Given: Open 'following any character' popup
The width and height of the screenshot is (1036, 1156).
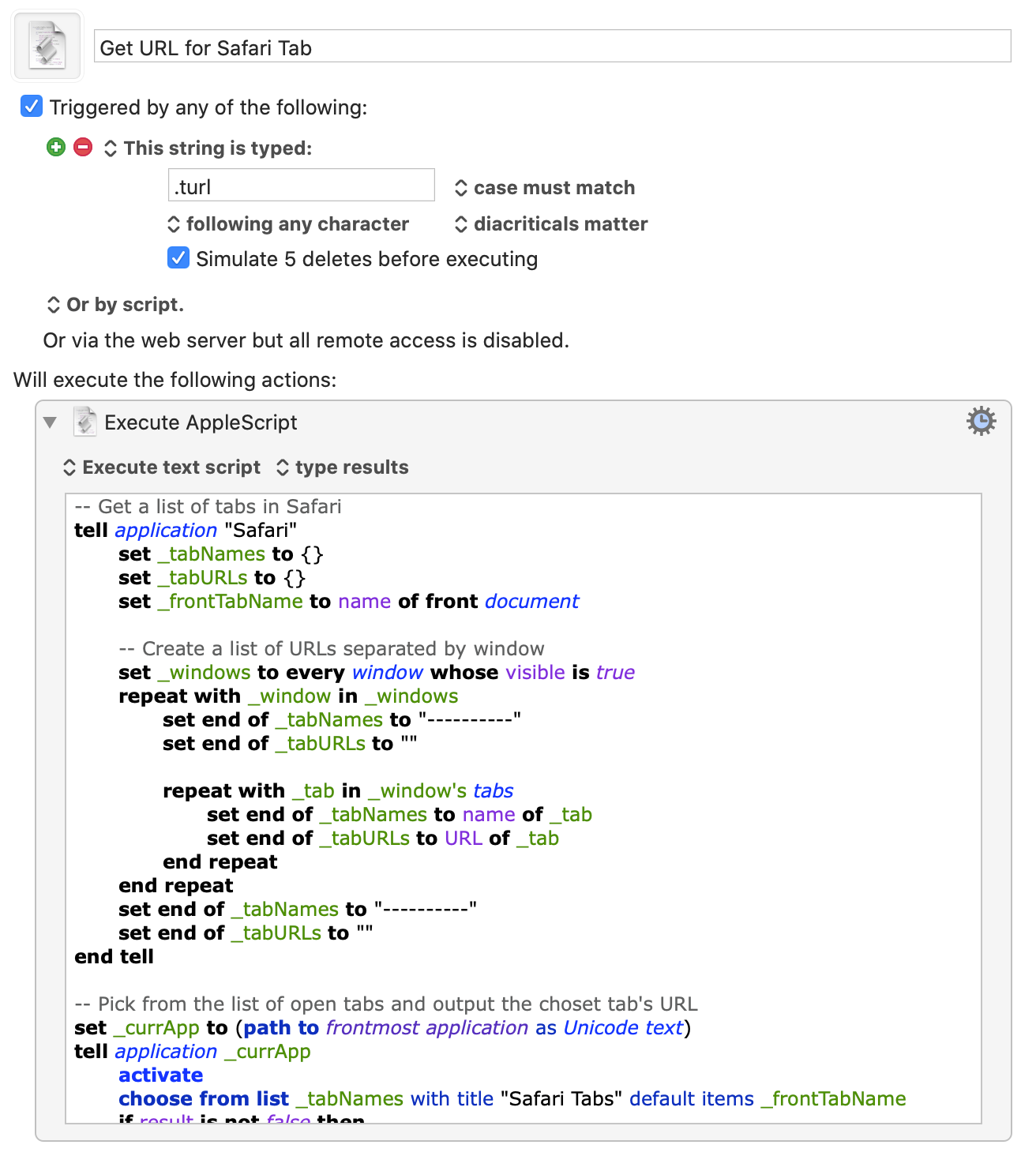Looking at the screenshot, I should pos(289,224).
